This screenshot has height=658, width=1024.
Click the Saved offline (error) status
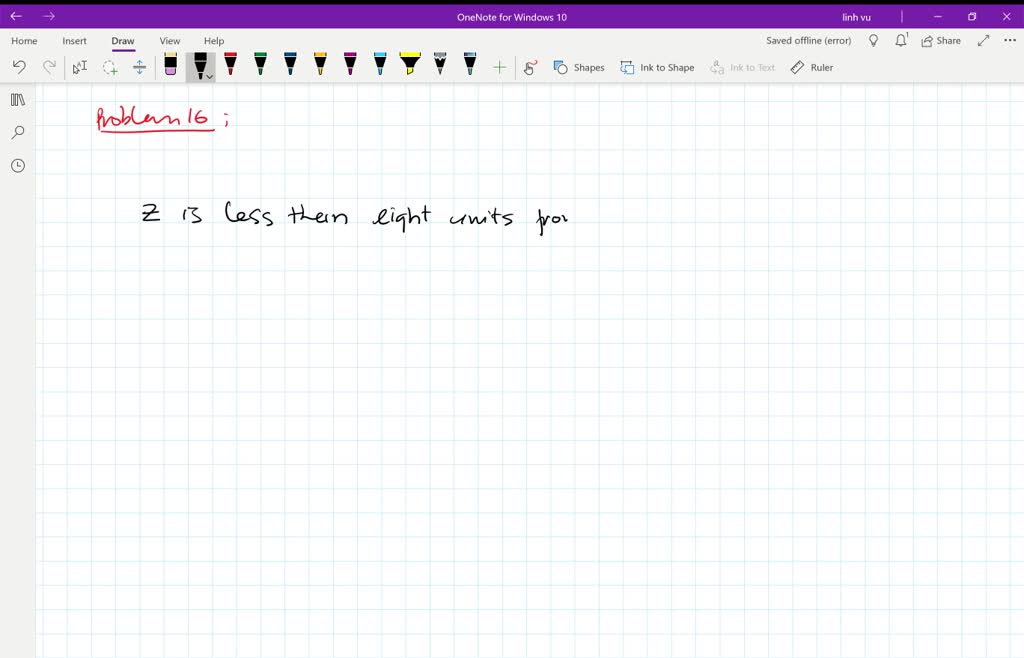(x=808, y=41)
